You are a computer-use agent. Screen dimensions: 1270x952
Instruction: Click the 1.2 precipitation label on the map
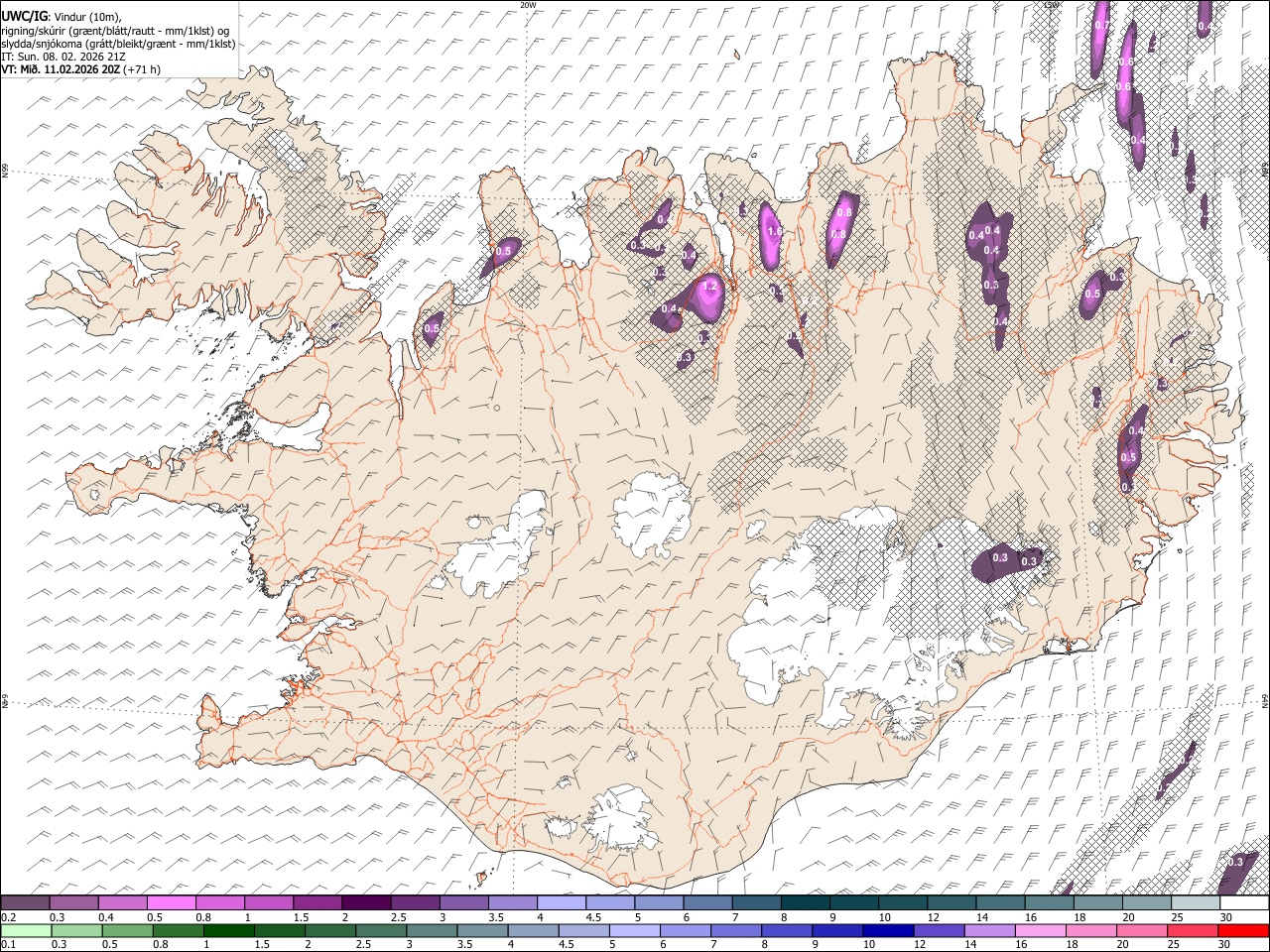point(709,286)
